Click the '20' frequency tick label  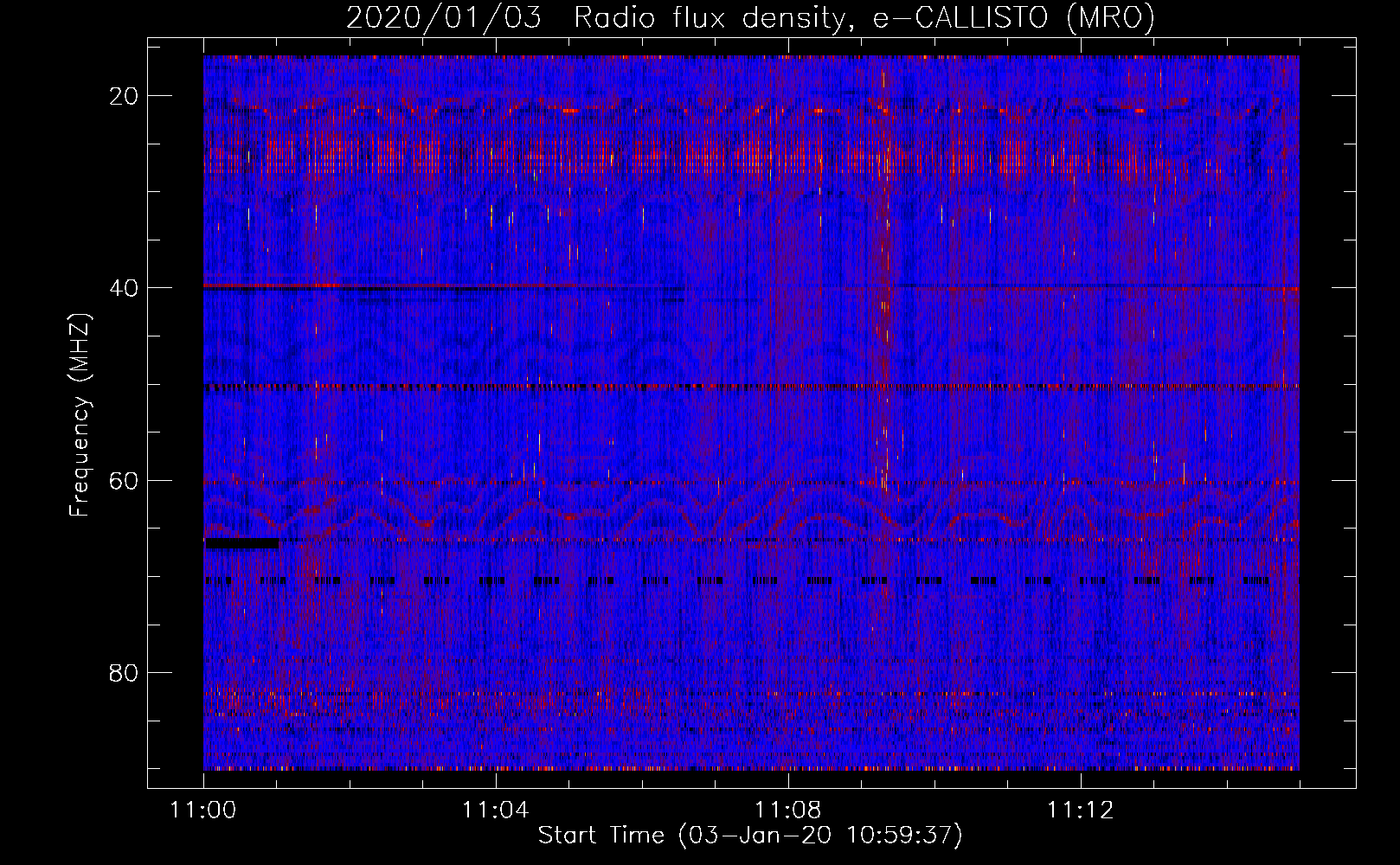pos(125,96)
